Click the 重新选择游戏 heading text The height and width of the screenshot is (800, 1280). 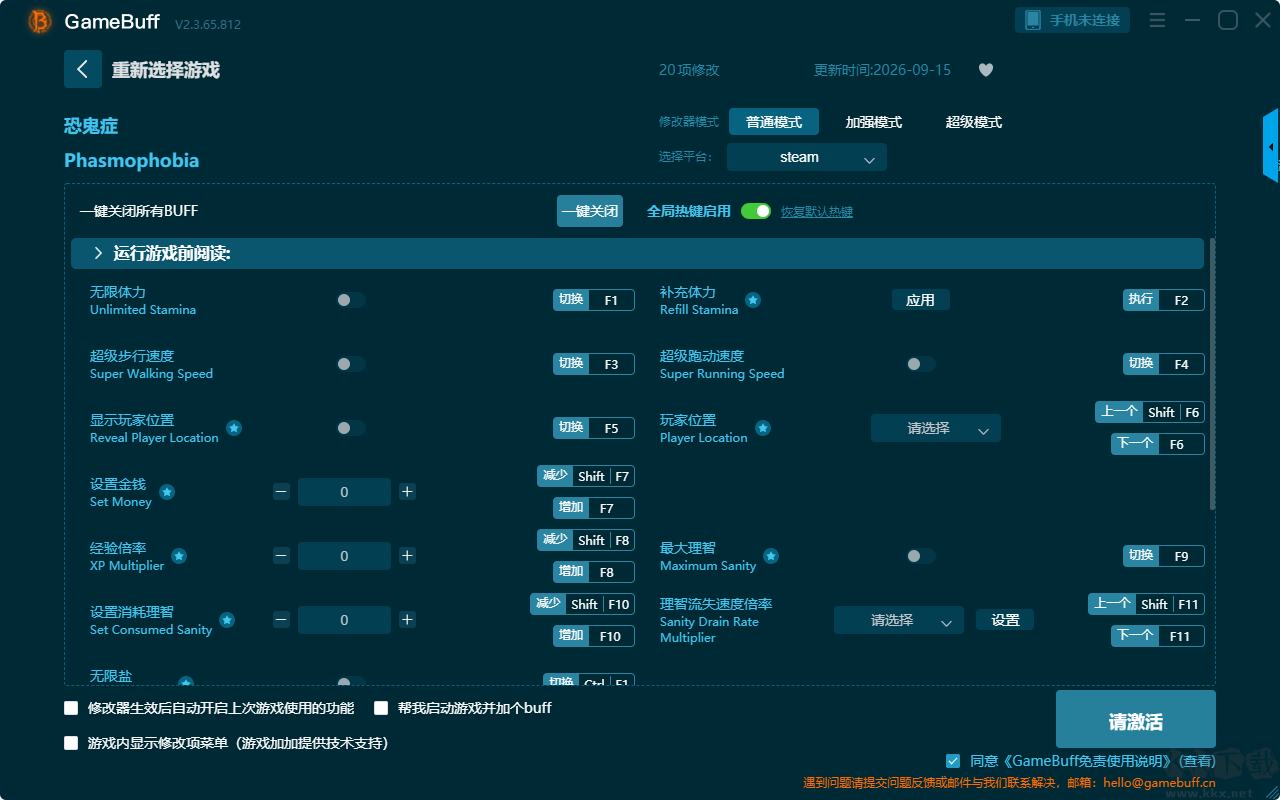166,70
